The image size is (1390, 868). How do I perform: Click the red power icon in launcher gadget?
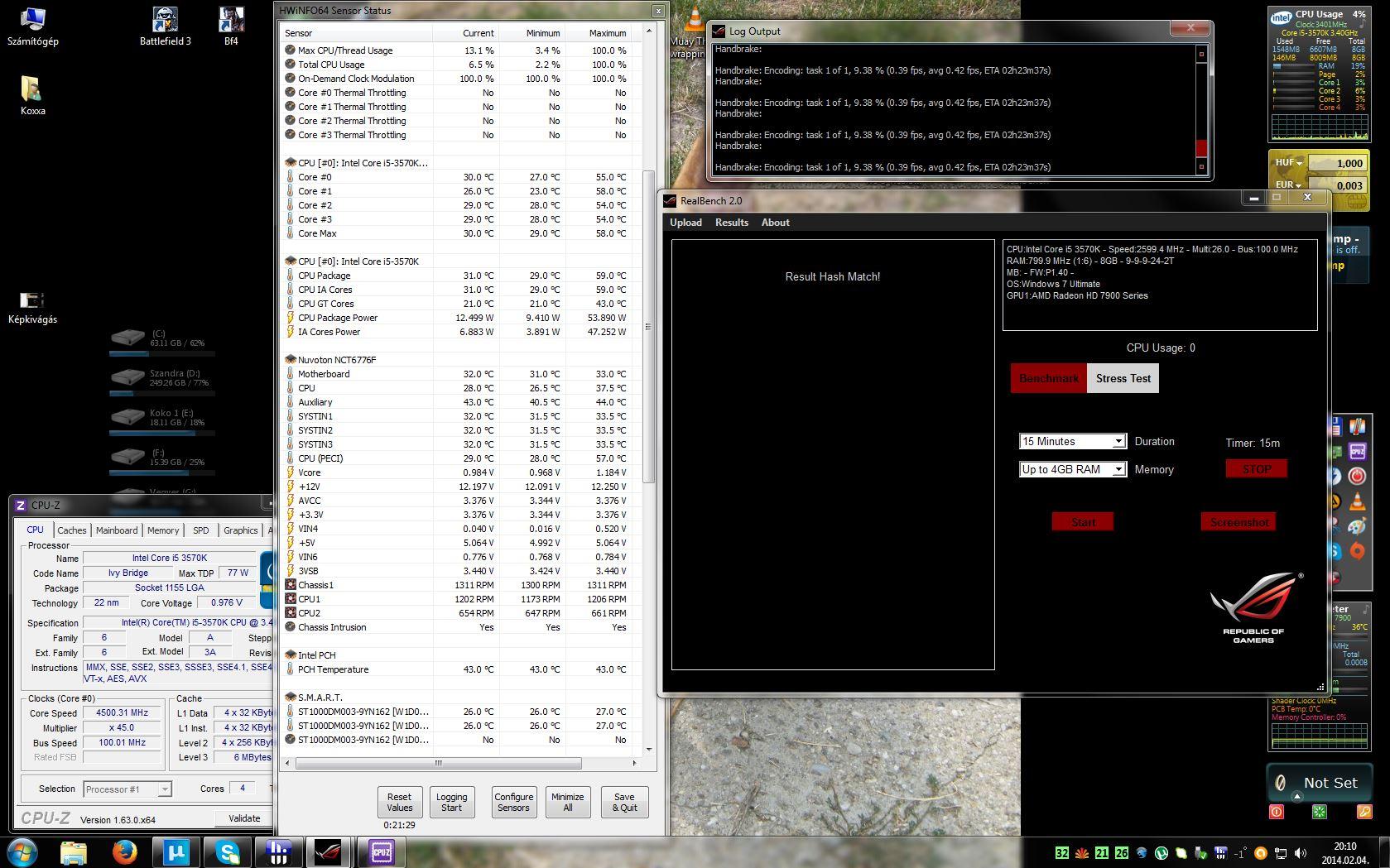[1357, 476]
